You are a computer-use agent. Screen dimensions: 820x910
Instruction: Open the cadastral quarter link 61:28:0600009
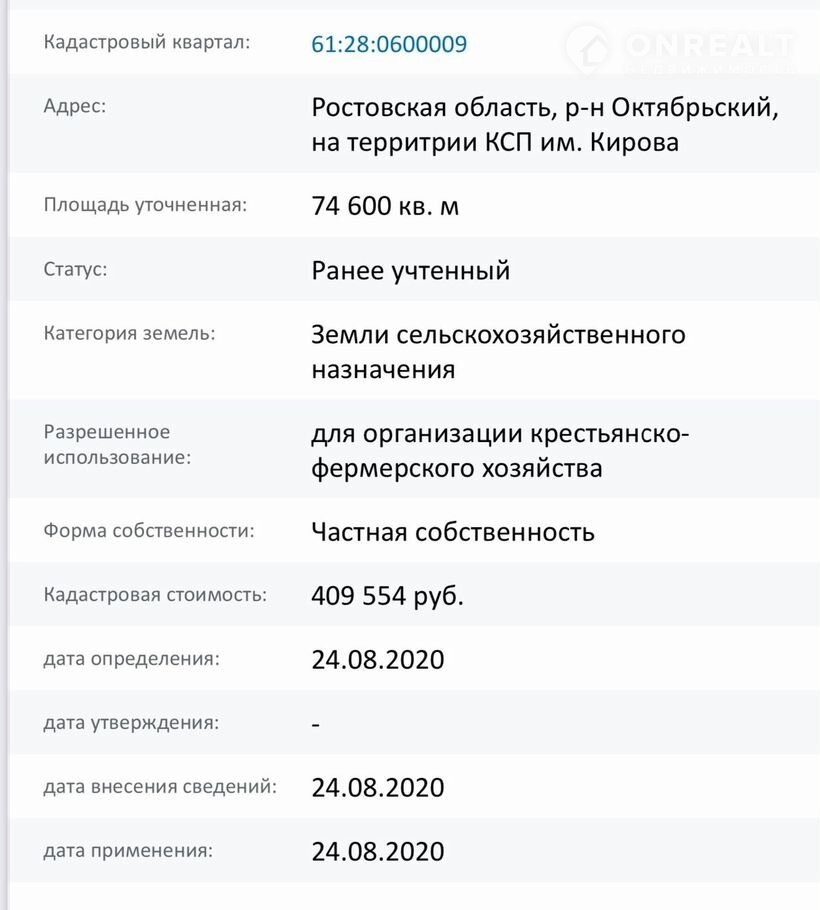point(389,44)
